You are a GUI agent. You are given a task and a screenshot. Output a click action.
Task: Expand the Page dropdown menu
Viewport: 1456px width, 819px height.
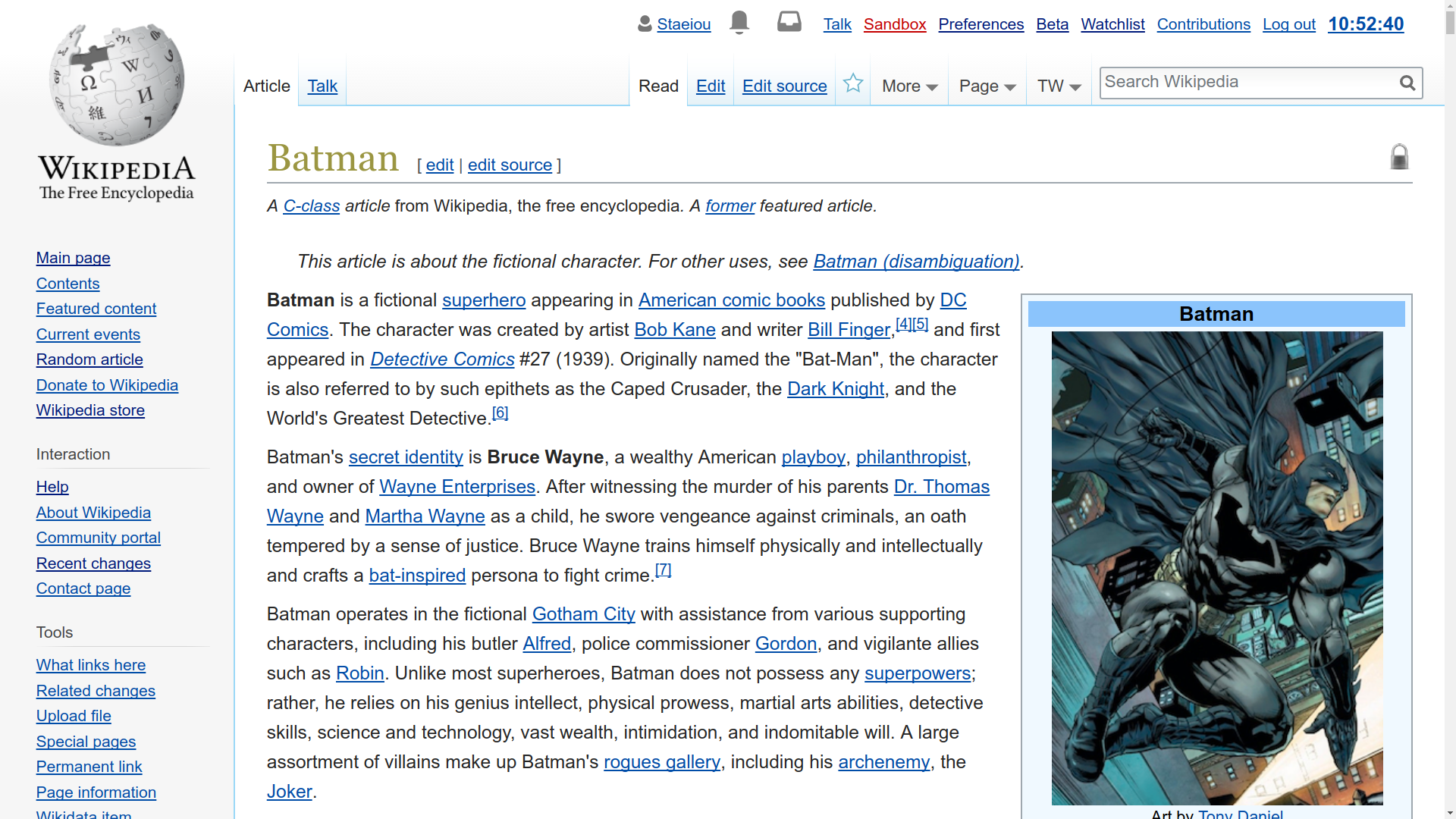click(987, 86)
